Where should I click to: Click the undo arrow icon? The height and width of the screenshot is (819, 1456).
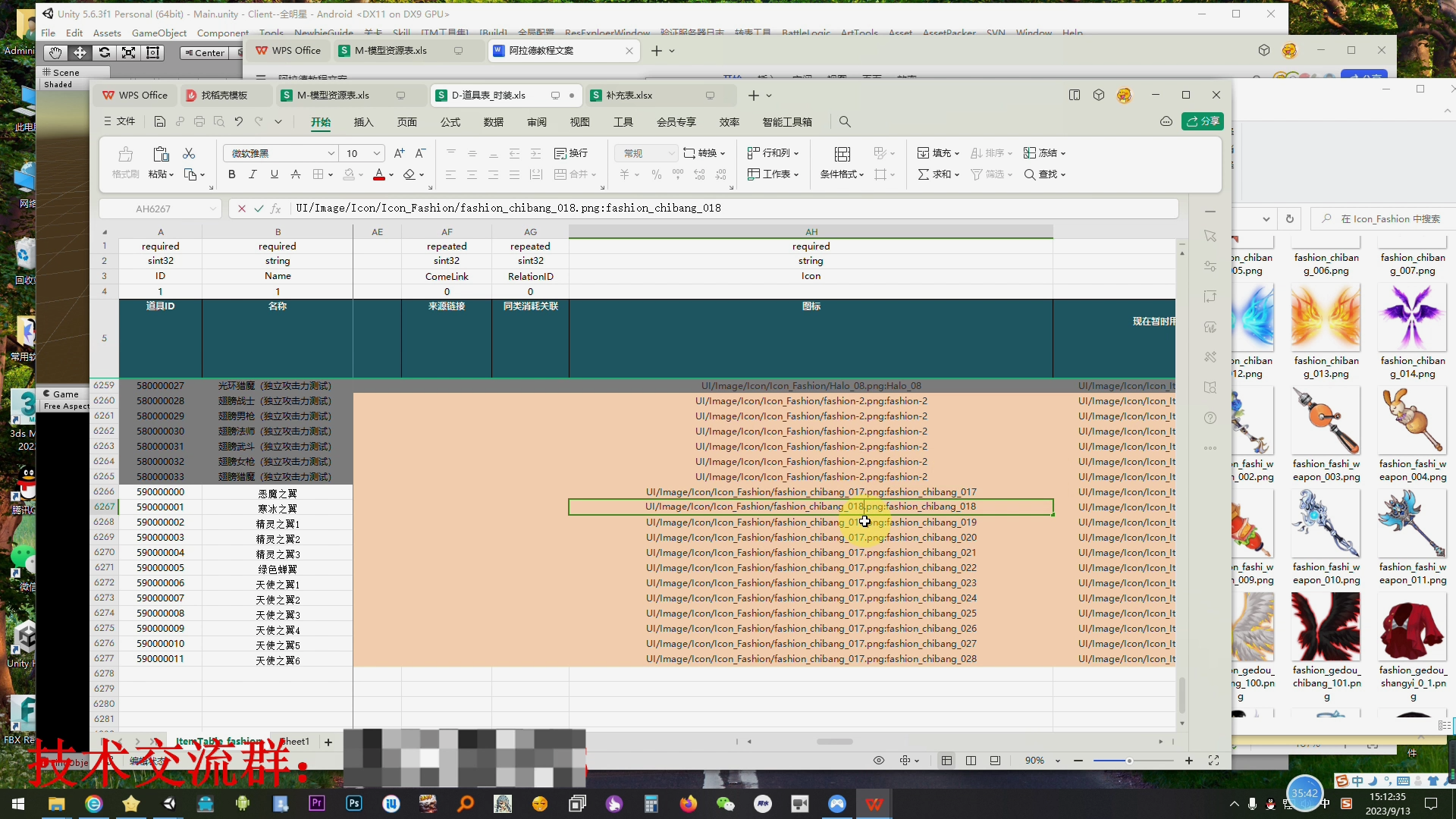239,121
